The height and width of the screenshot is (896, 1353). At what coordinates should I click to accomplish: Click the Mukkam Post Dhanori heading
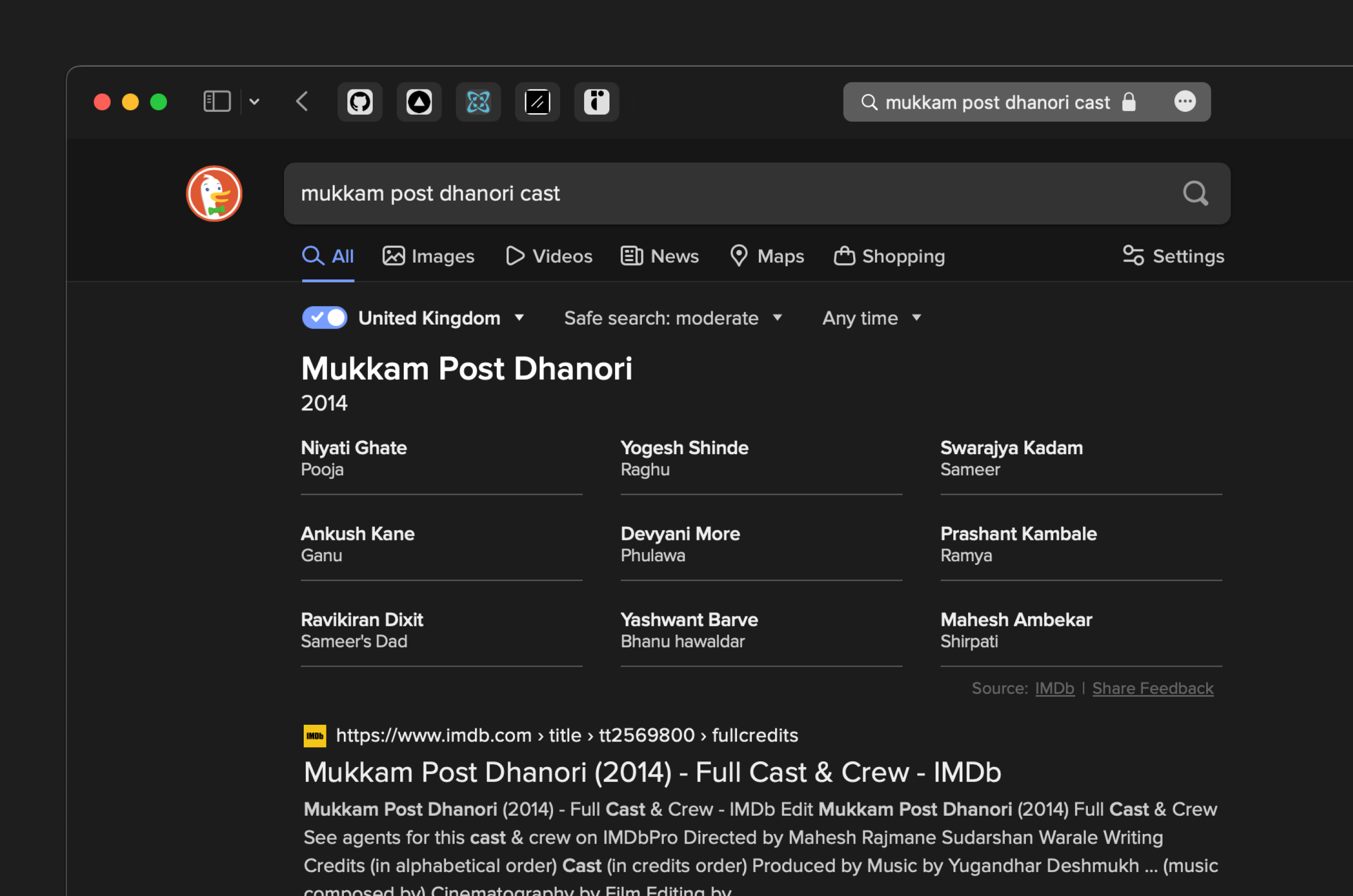tap(467, 369)
